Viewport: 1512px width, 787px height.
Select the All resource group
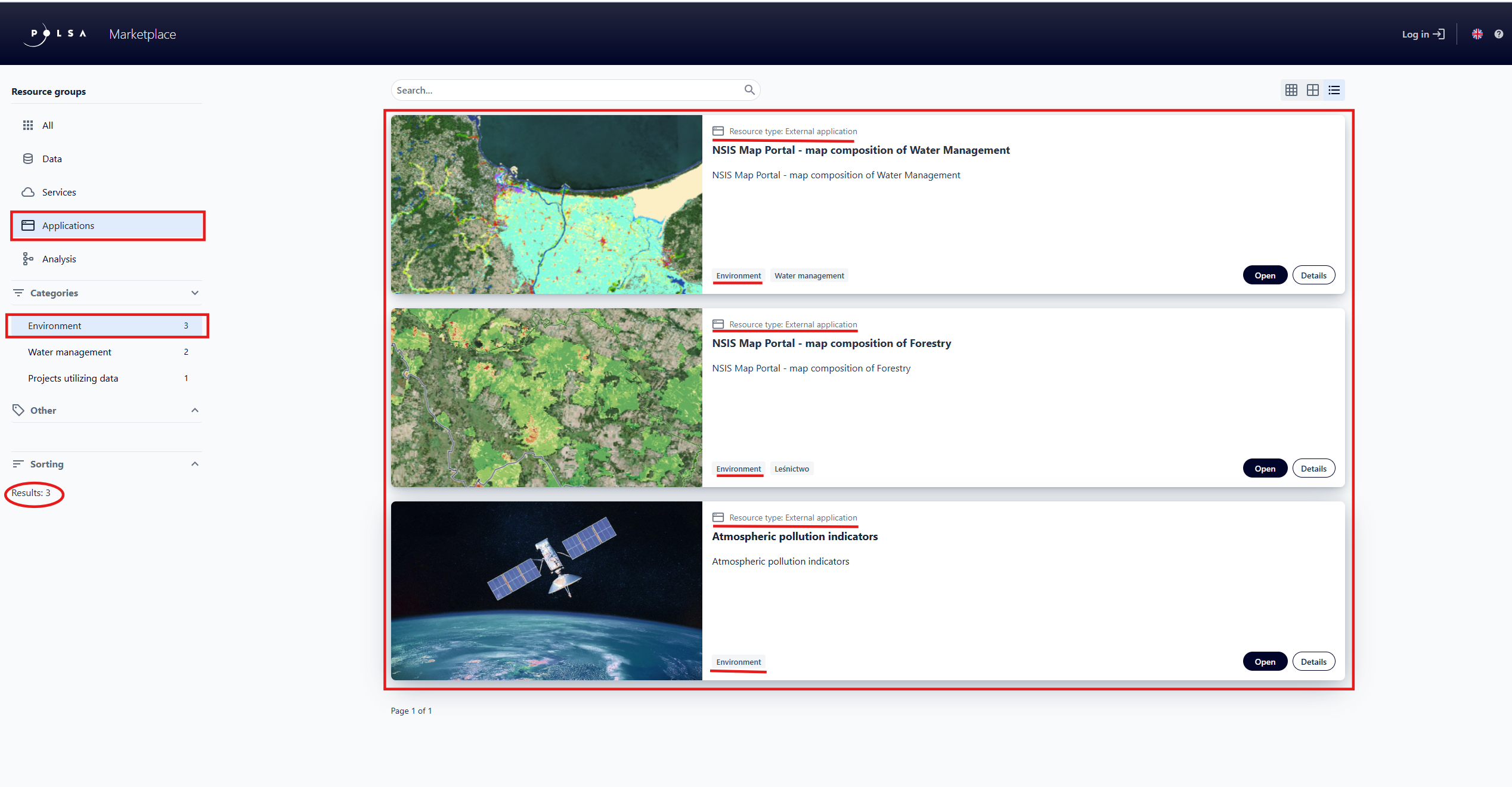coord(48,125)
